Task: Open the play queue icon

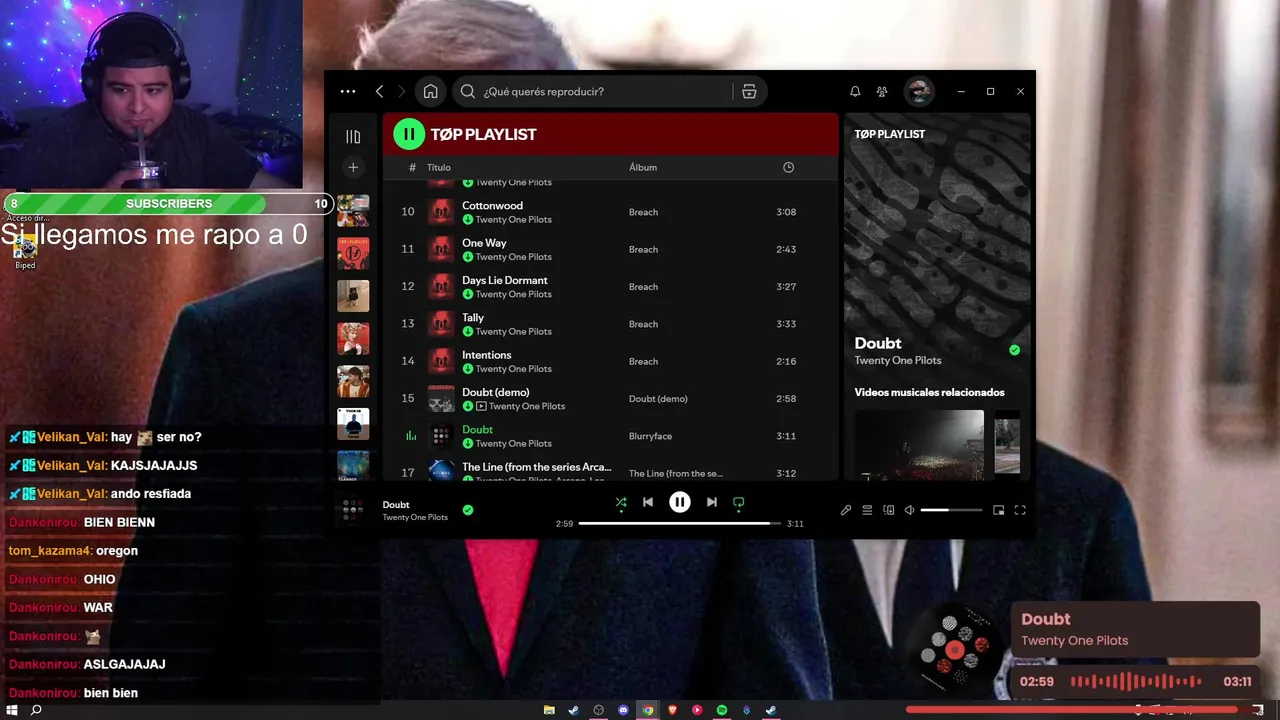Action: click(867, 510)
